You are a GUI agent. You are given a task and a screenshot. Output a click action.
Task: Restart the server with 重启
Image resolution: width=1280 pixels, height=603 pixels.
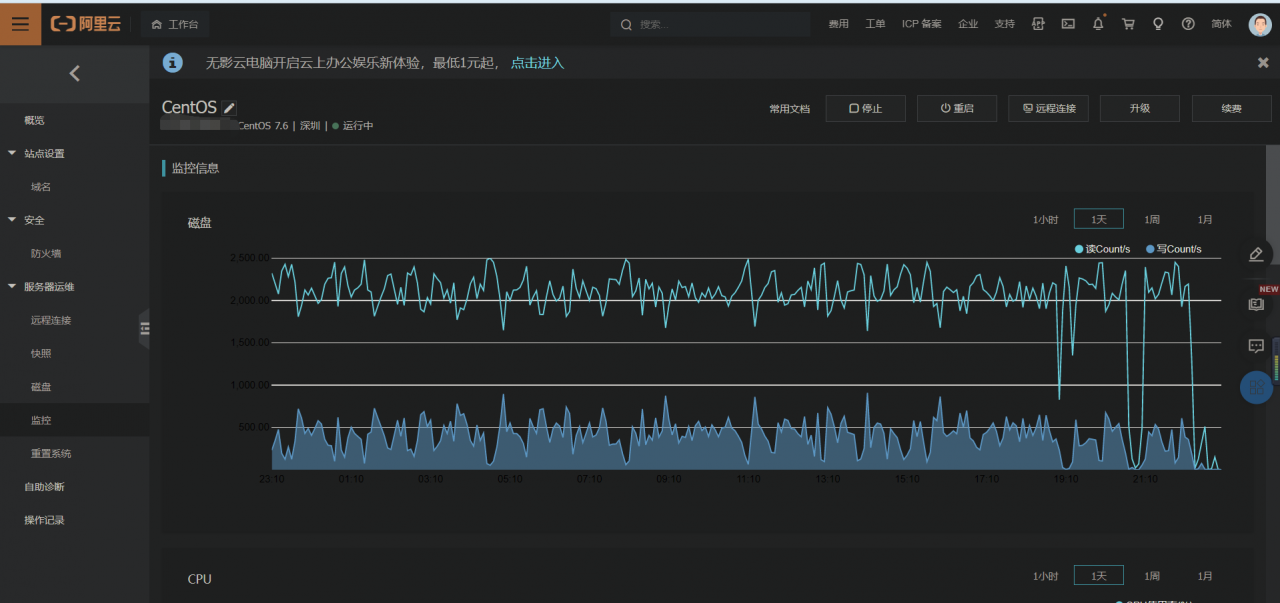[957, 108]
